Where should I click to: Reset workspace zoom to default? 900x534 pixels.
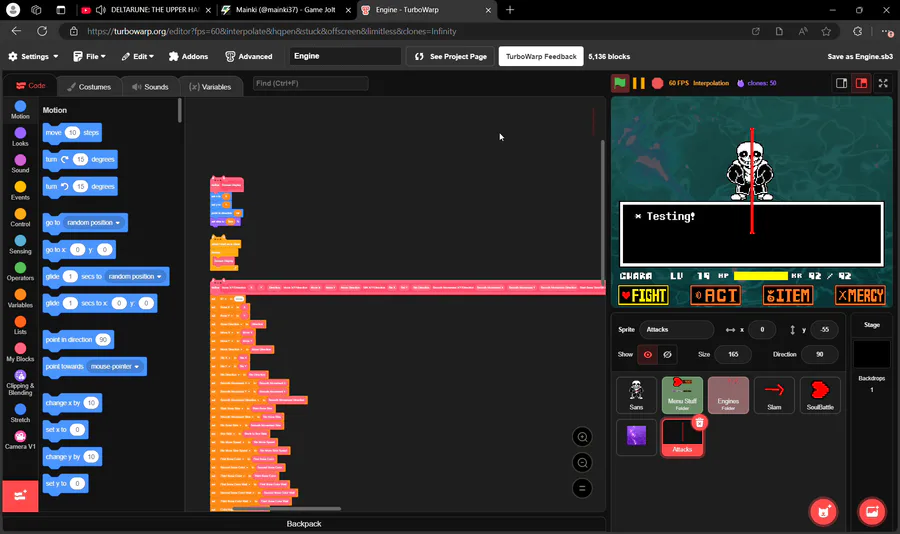[x=582, y=488]
